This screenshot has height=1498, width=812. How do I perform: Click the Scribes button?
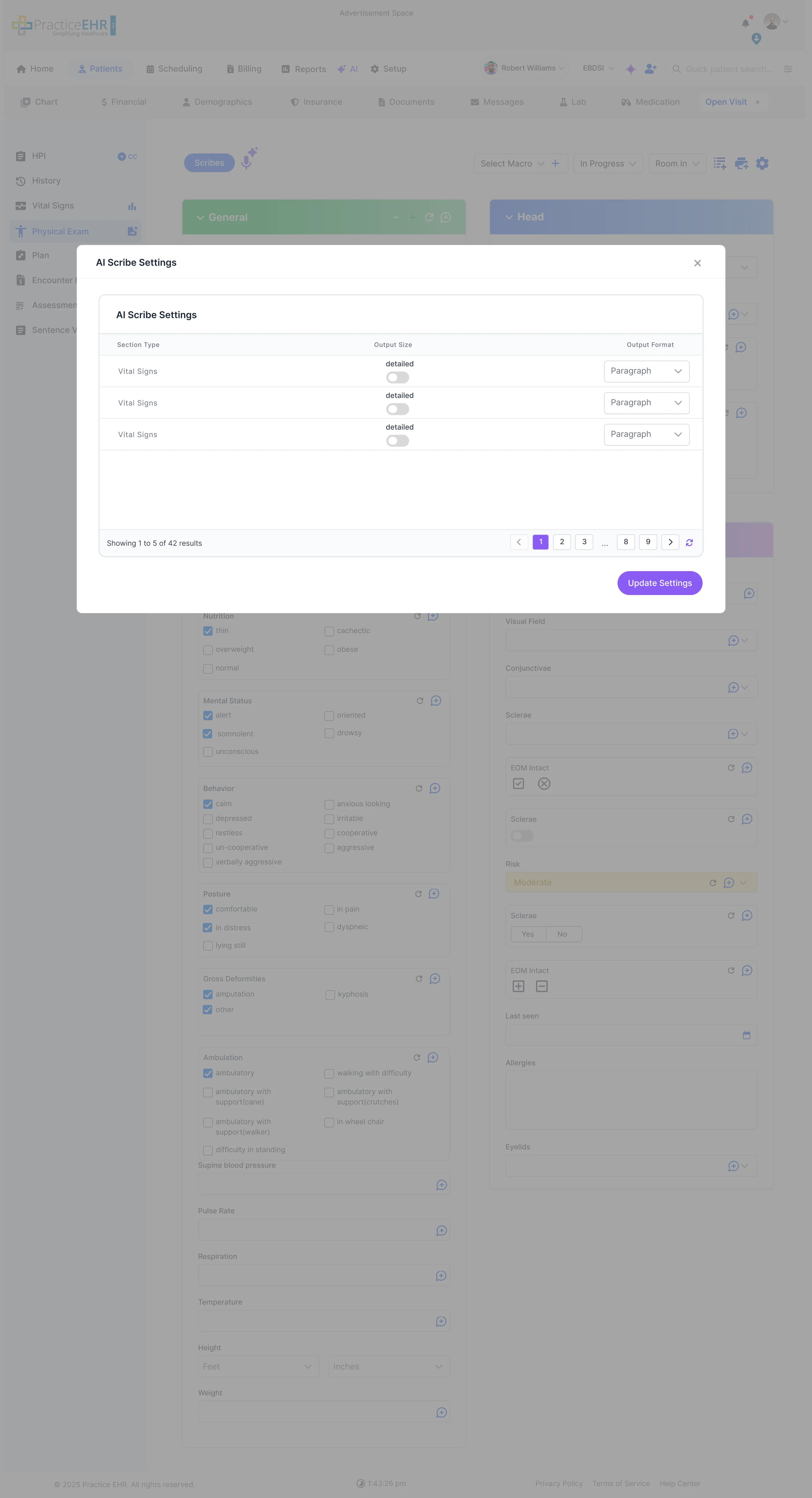point(209,163)
